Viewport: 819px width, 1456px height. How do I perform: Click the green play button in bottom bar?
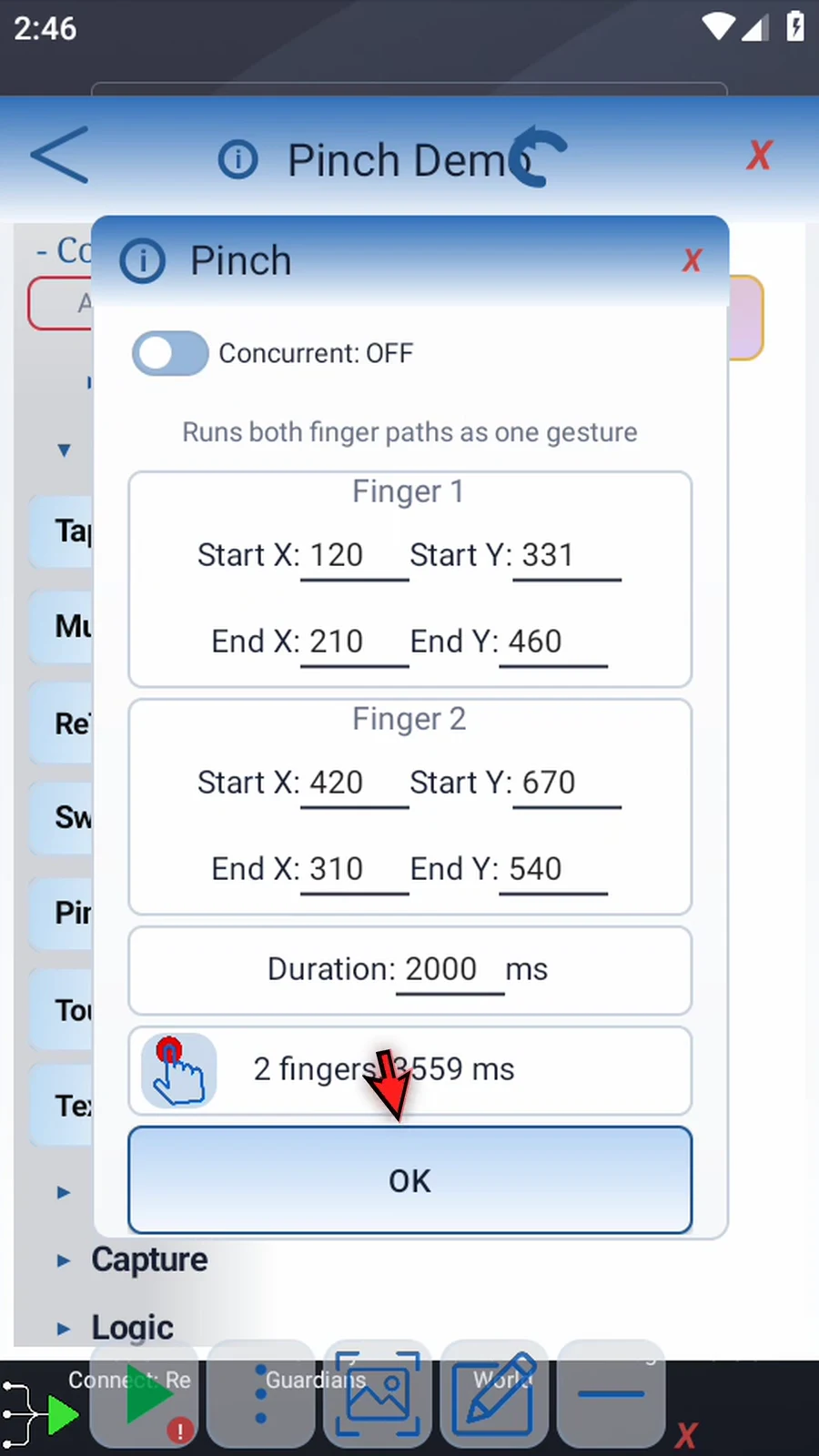click(x=144, y=1394)
